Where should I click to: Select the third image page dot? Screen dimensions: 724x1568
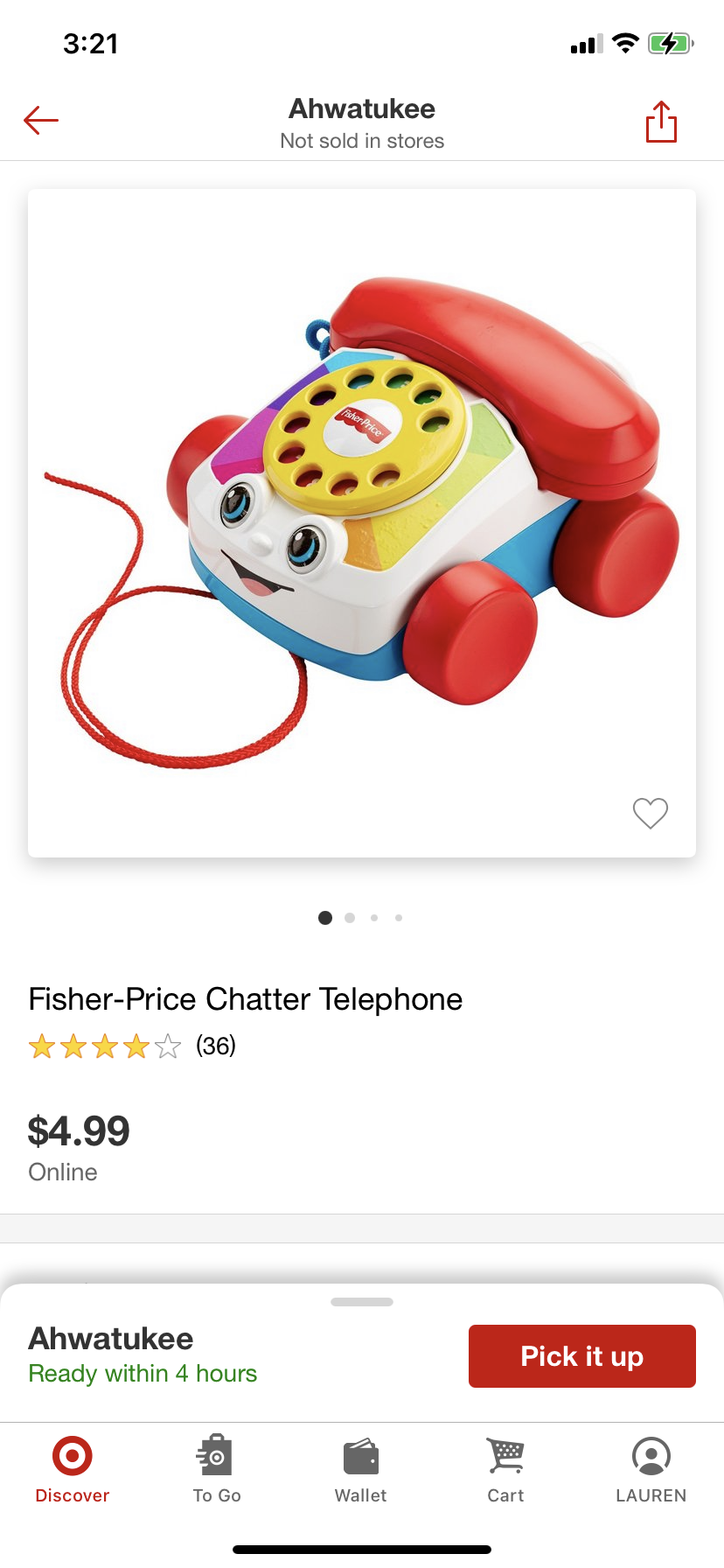click(374, 918)
